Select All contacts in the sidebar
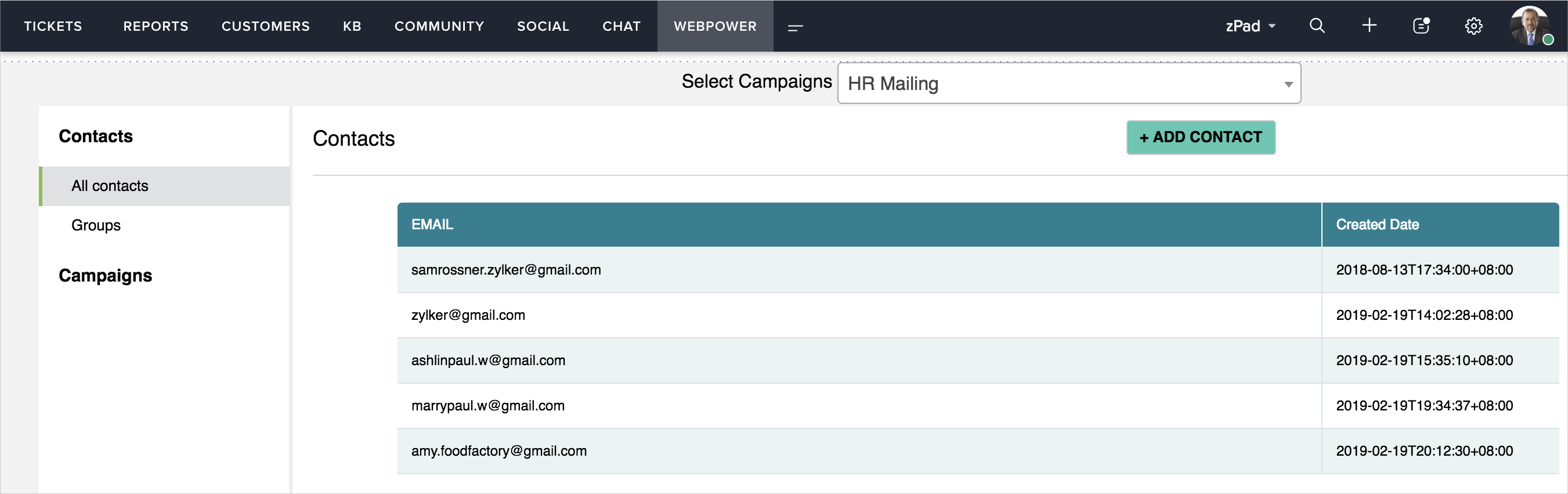The height and width of the screenshot is (494, 1568). (110, 186)
